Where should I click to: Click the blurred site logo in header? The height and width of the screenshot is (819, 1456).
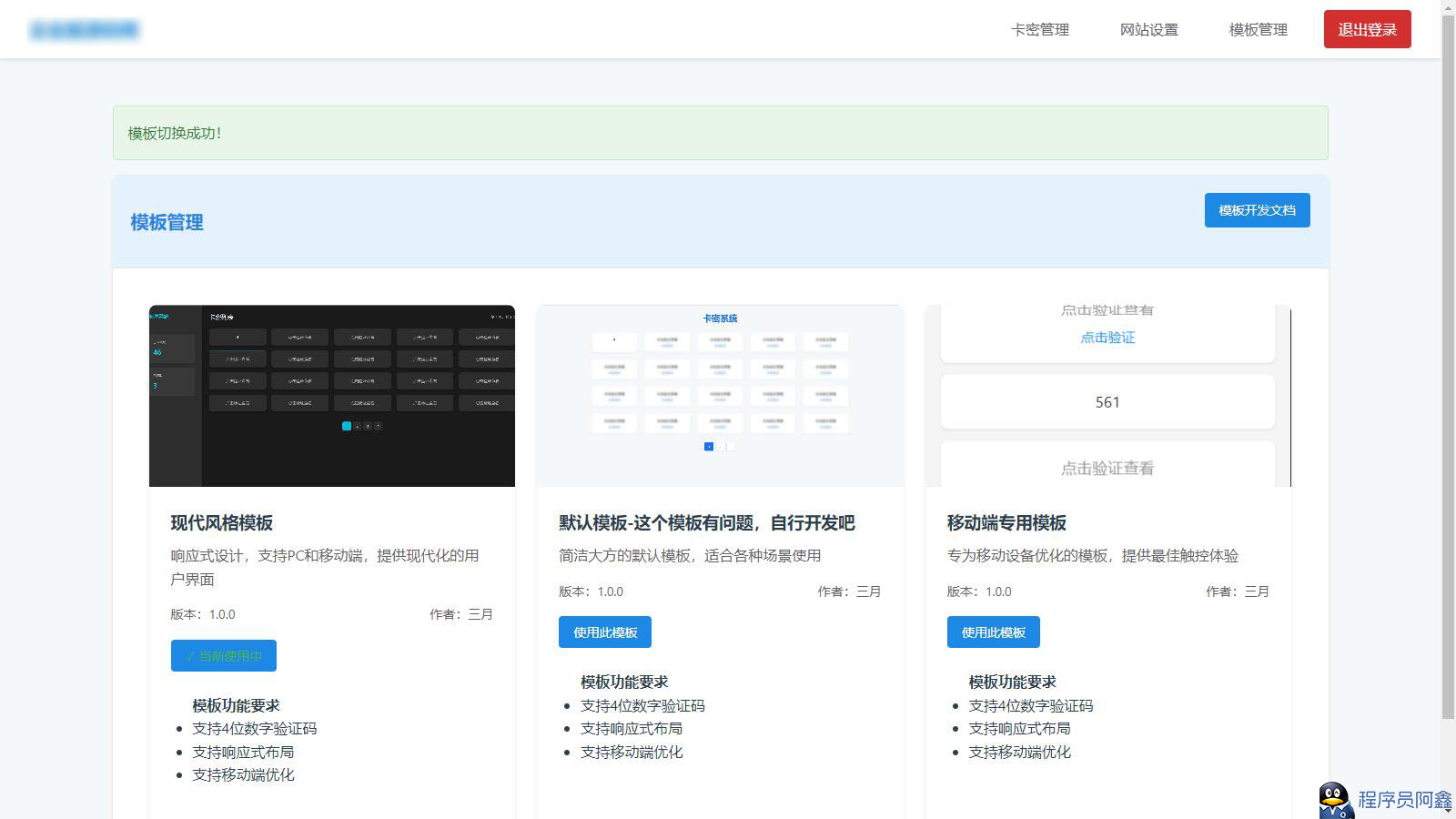84,30
